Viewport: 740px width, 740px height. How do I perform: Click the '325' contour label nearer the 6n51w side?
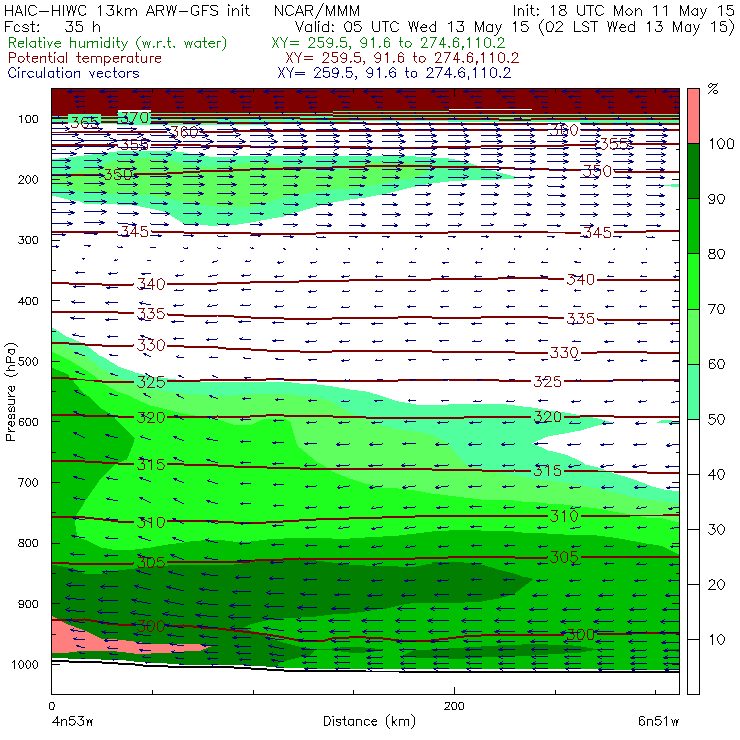[547, 381]
